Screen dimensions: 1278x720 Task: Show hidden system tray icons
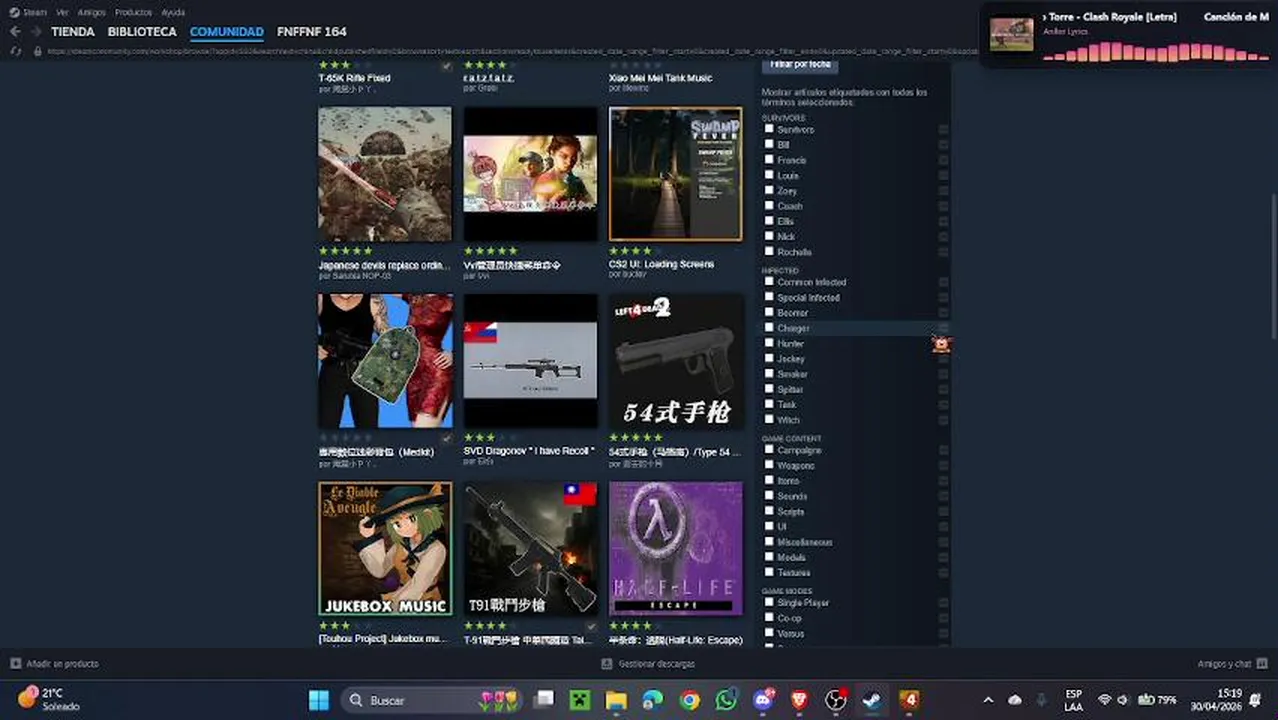click(x=988, y=700)
